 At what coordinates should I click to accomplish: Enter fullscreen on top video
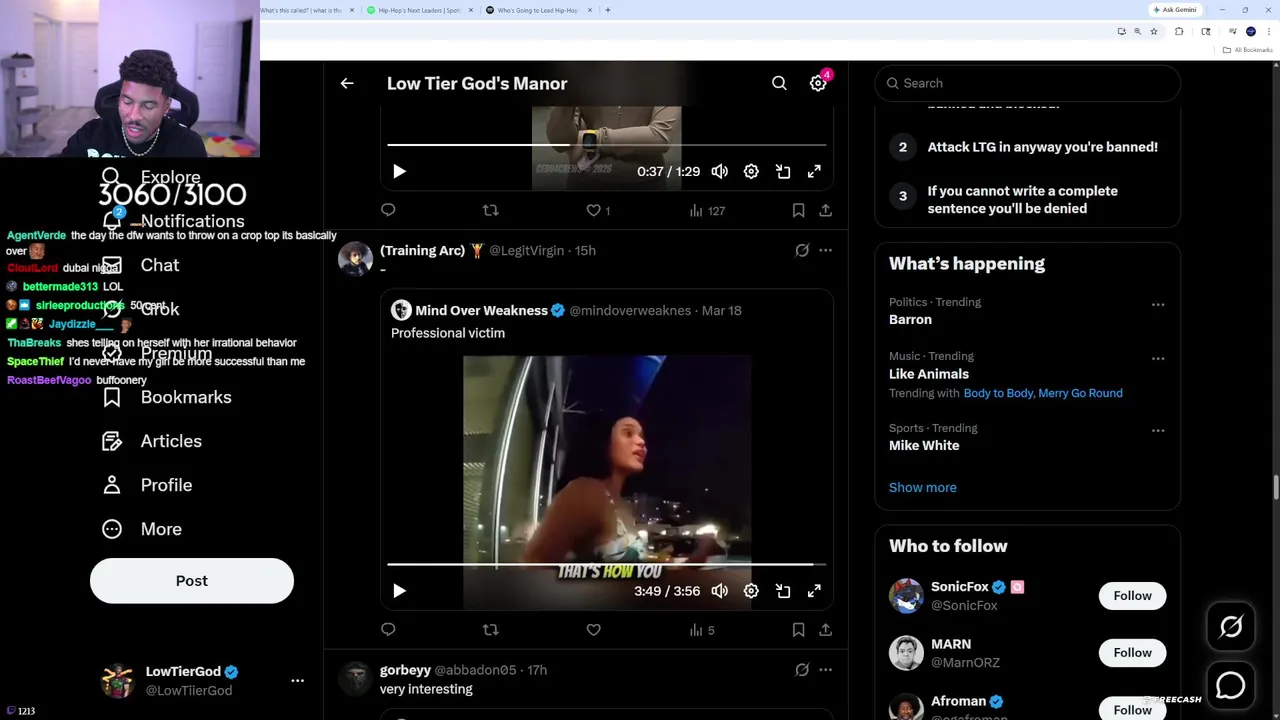click(x=814, y=171)
